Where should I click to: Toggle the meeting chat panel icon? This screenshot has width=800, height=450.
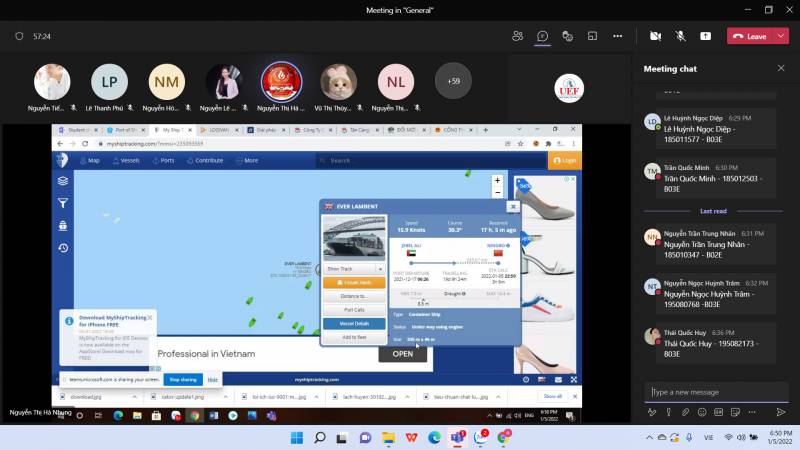[x=542, y=35]
